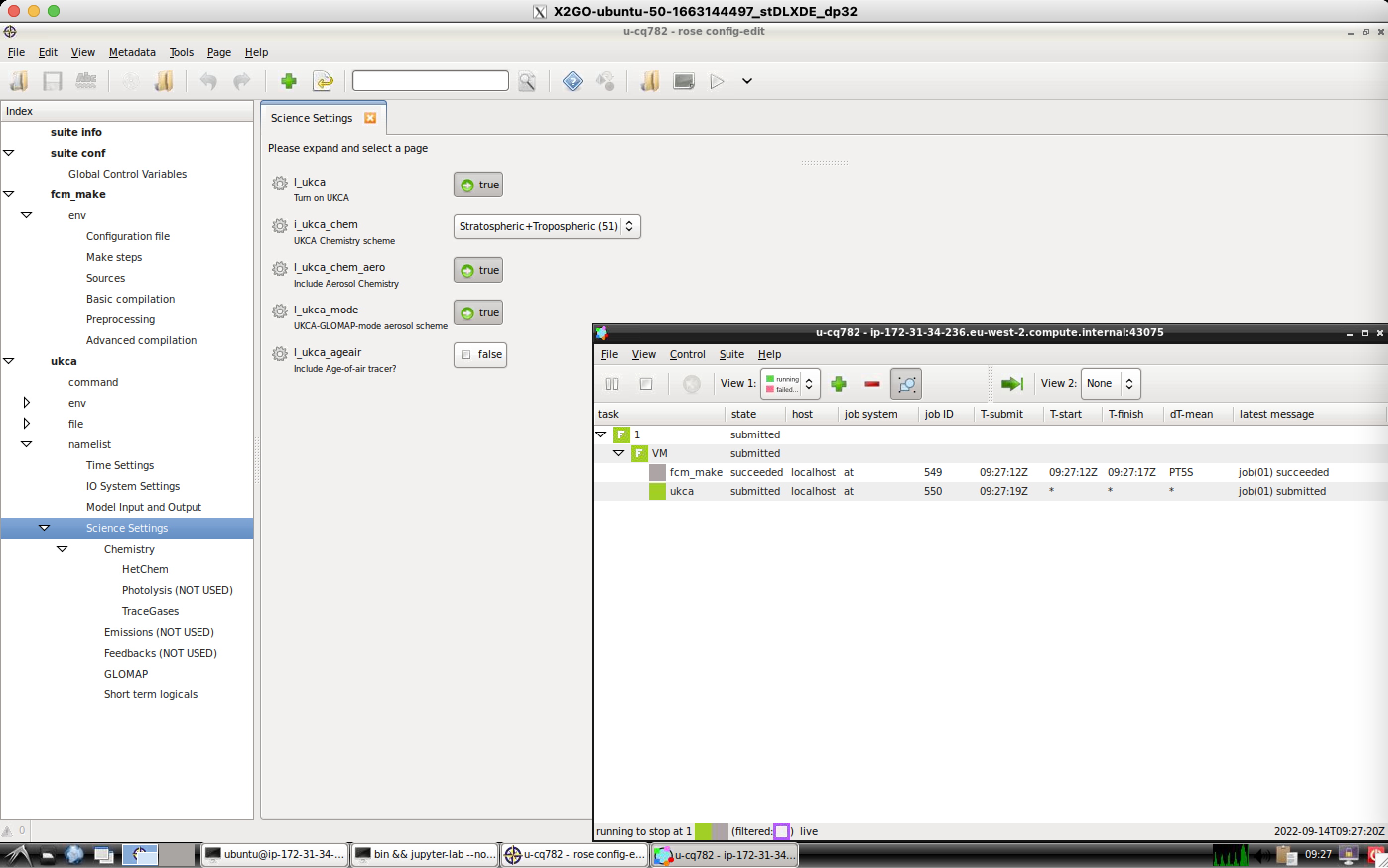
Task: Click the rose toolbar search input field
Action: coord(430,81)
